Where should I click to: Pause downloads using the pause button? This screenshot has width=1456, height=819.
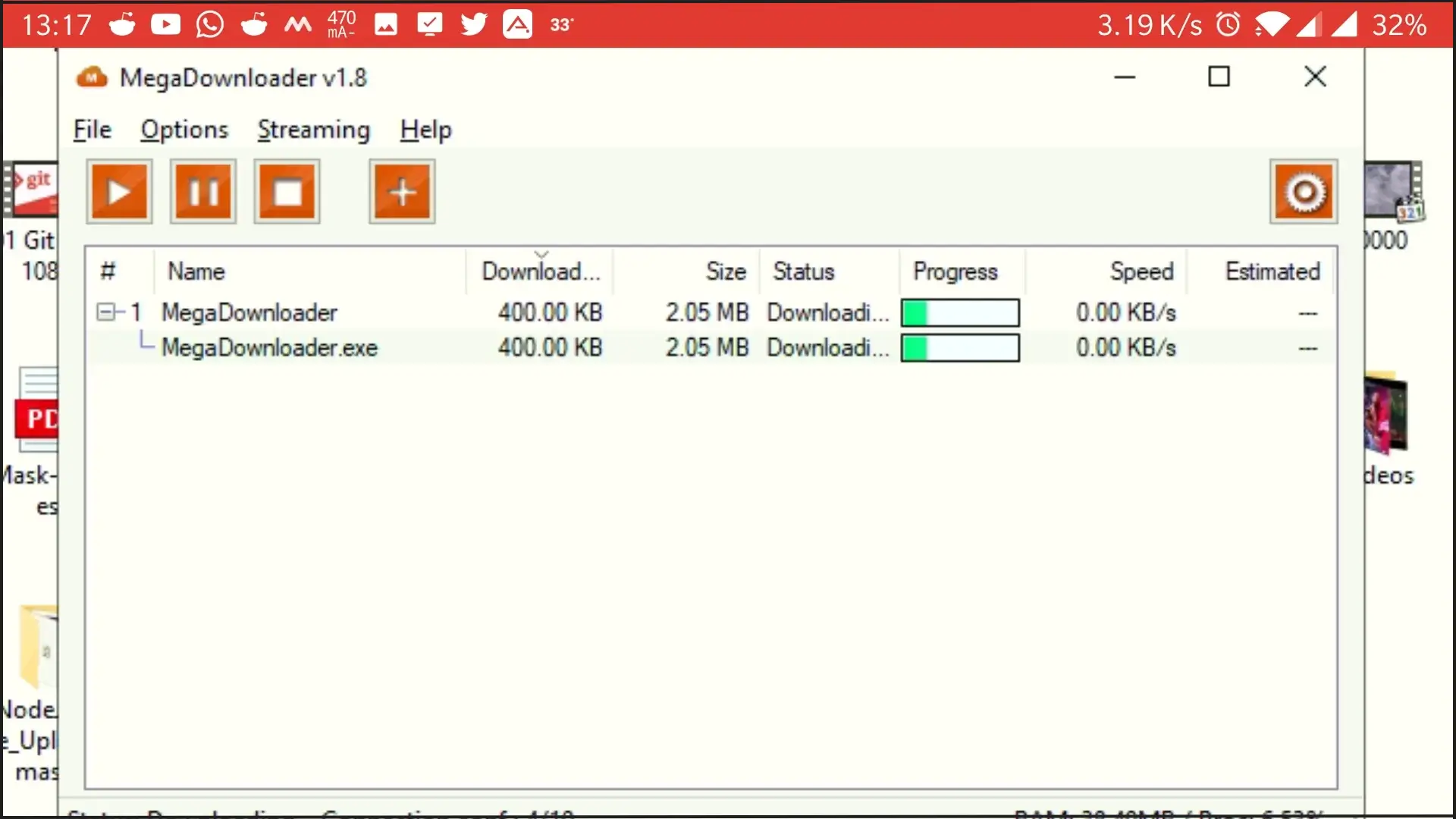pos(203,192)
